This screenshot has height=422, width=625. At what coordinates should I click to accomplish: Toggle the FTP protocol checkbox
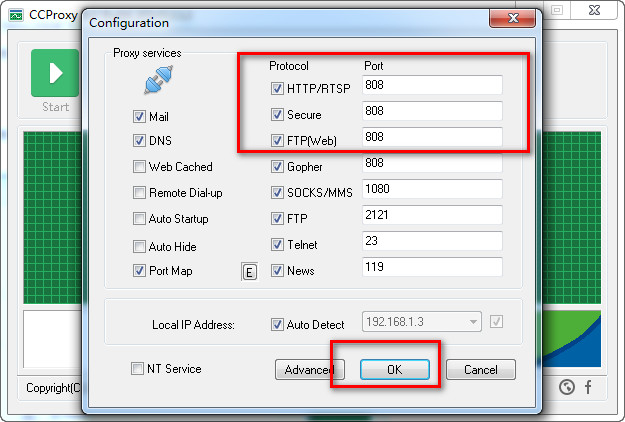[277, 218]
